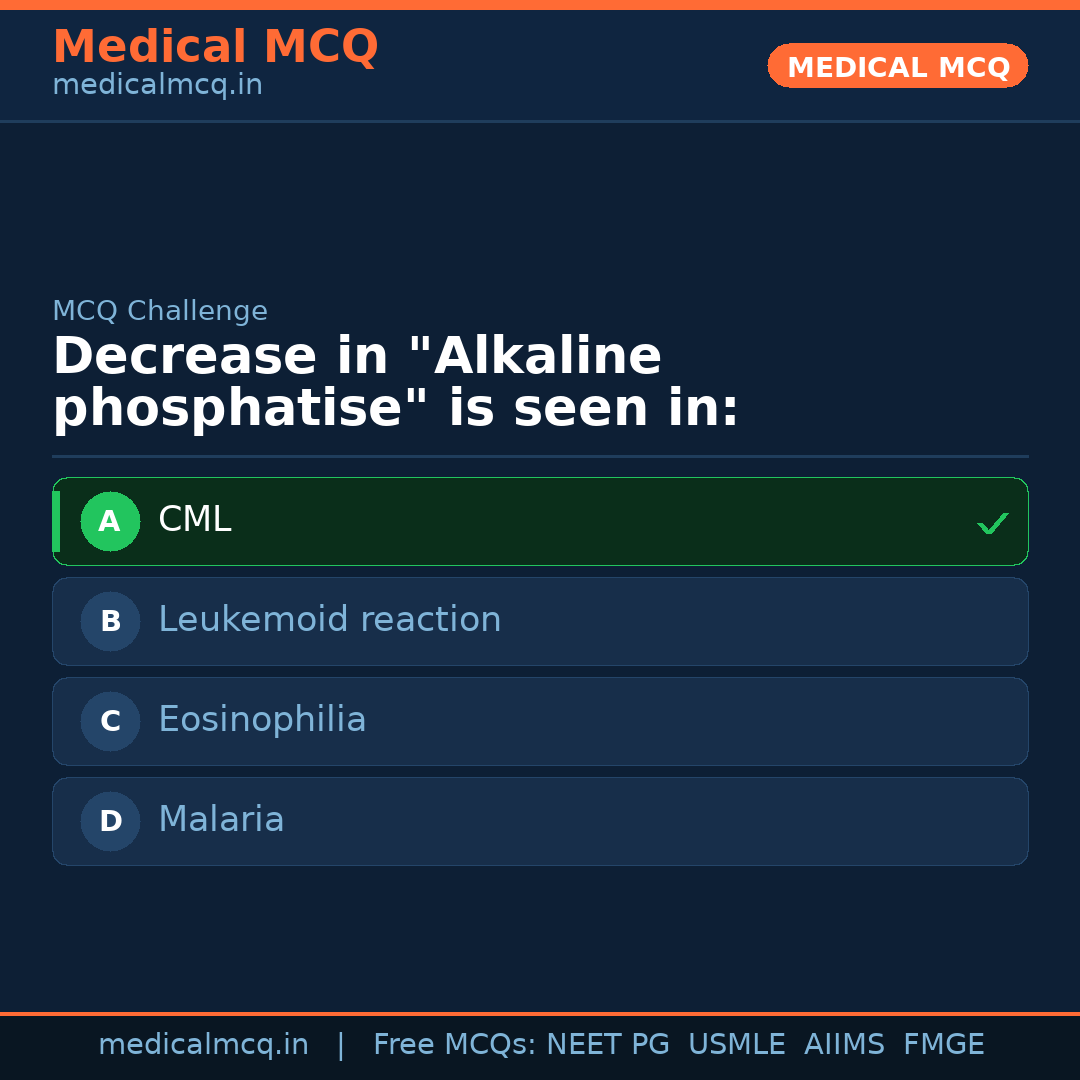Open the medicalmcq.in link in footer
The width and height of the screenshot is (1080, 1080).
coord(203,1045)
